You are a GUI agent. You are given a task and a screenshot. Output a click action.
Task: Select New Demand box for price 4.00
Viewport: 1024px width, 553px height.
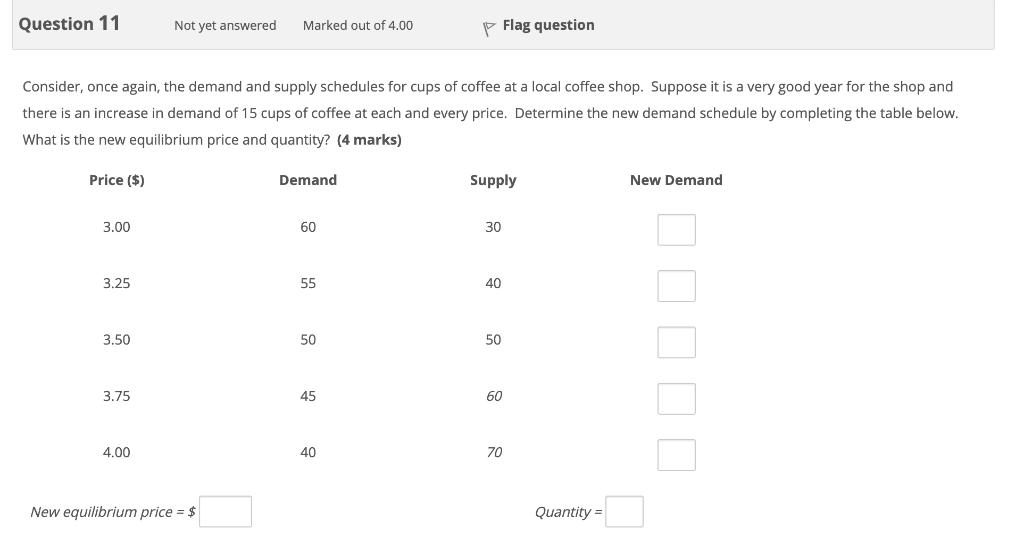click(676, 455)
